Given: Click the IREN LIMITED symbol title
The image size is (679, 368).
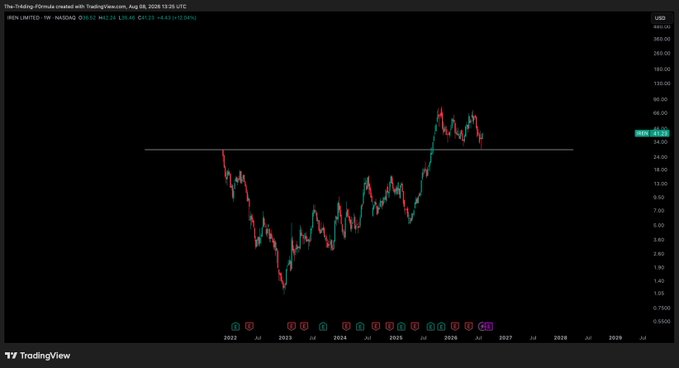Looking at the screenshot, I should [x=23, y=18].
